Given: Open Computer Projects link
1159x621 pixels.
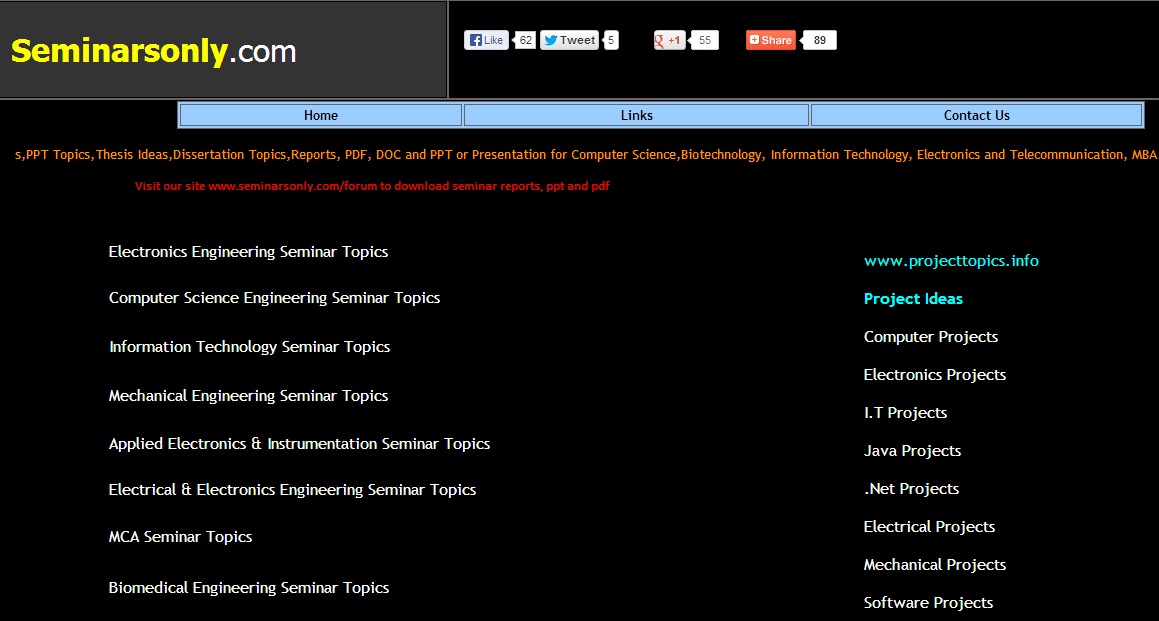Looking at the screenshot, I should pos(931,337).
